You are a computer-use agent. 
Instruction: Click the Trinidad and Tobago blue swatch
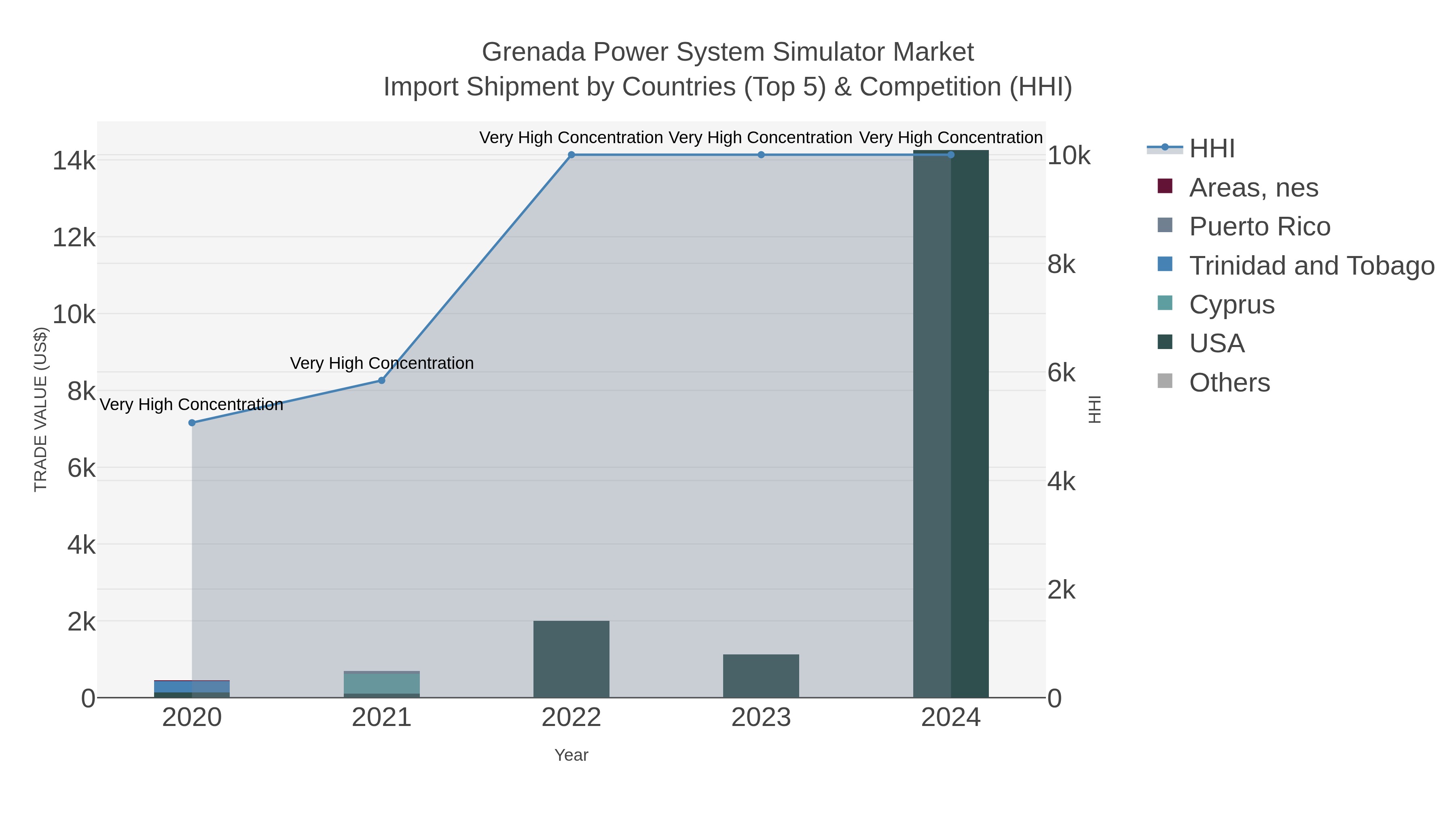[x=1165, y=264]
